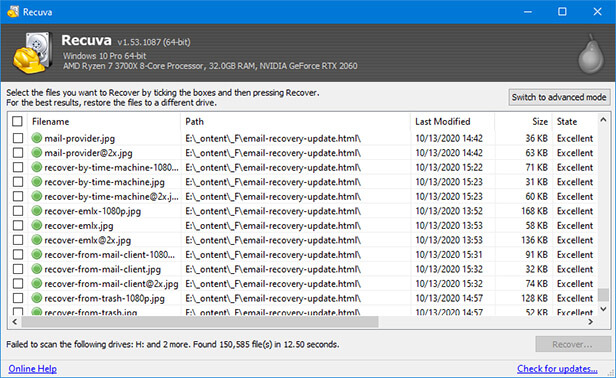616x378 pixels.
Task: Sort list by Size column header
Action: tap(523, 121)
